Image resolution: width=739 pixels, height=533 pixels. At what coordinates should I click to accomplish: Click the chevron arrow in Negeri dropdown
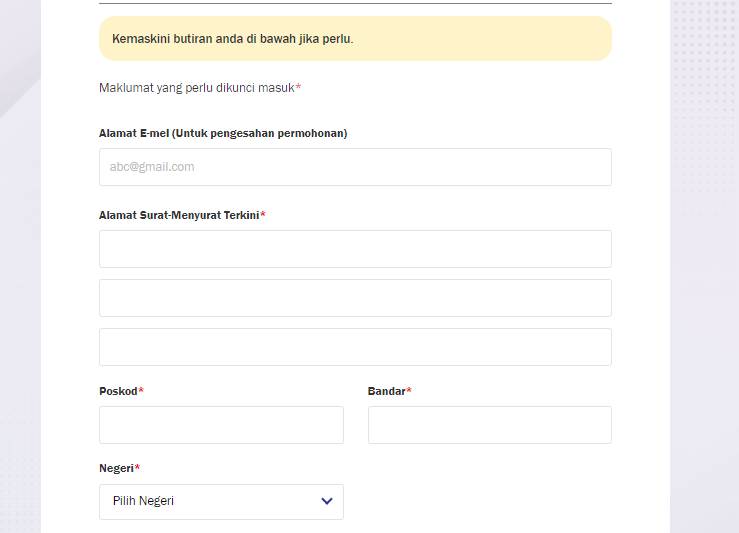tap(327, 501)
